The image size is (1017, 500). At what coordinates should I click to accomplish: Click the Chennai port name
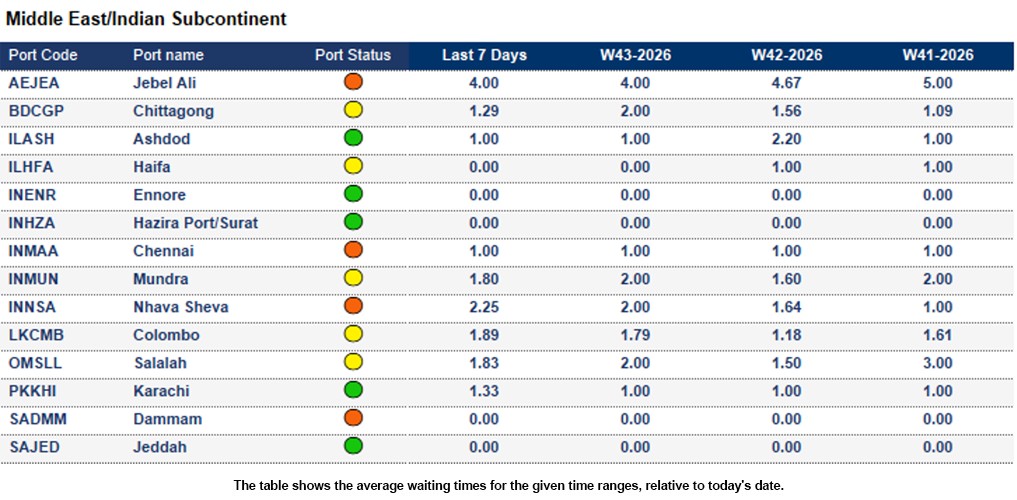[x=163, y=251]
